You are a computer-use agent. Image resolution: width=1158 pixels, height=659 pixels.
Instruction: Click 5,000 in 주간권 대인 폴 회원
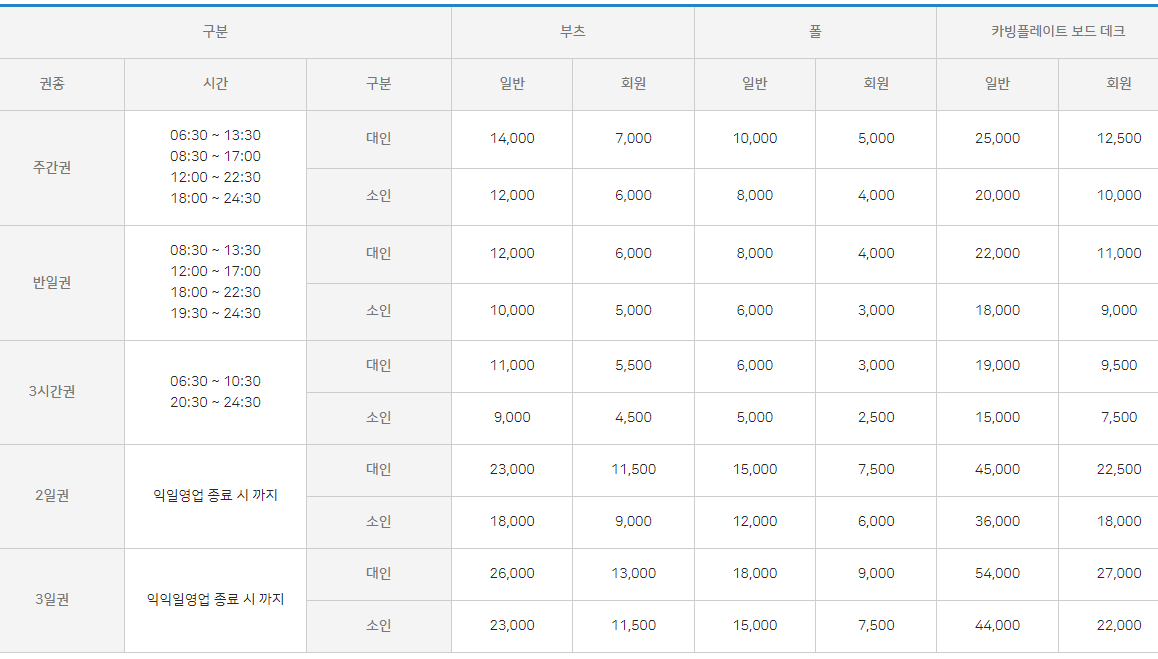876,139
